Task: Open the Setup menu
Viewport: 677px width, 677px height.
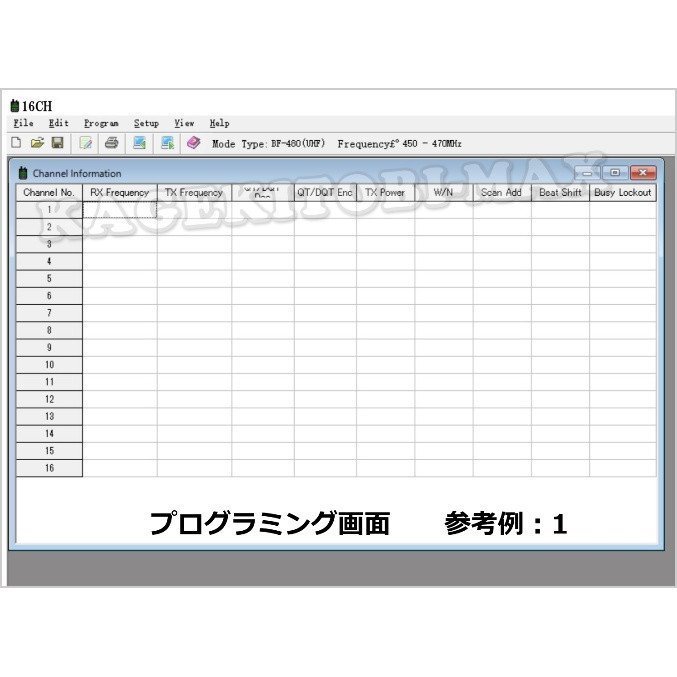Action: [146, 123]
